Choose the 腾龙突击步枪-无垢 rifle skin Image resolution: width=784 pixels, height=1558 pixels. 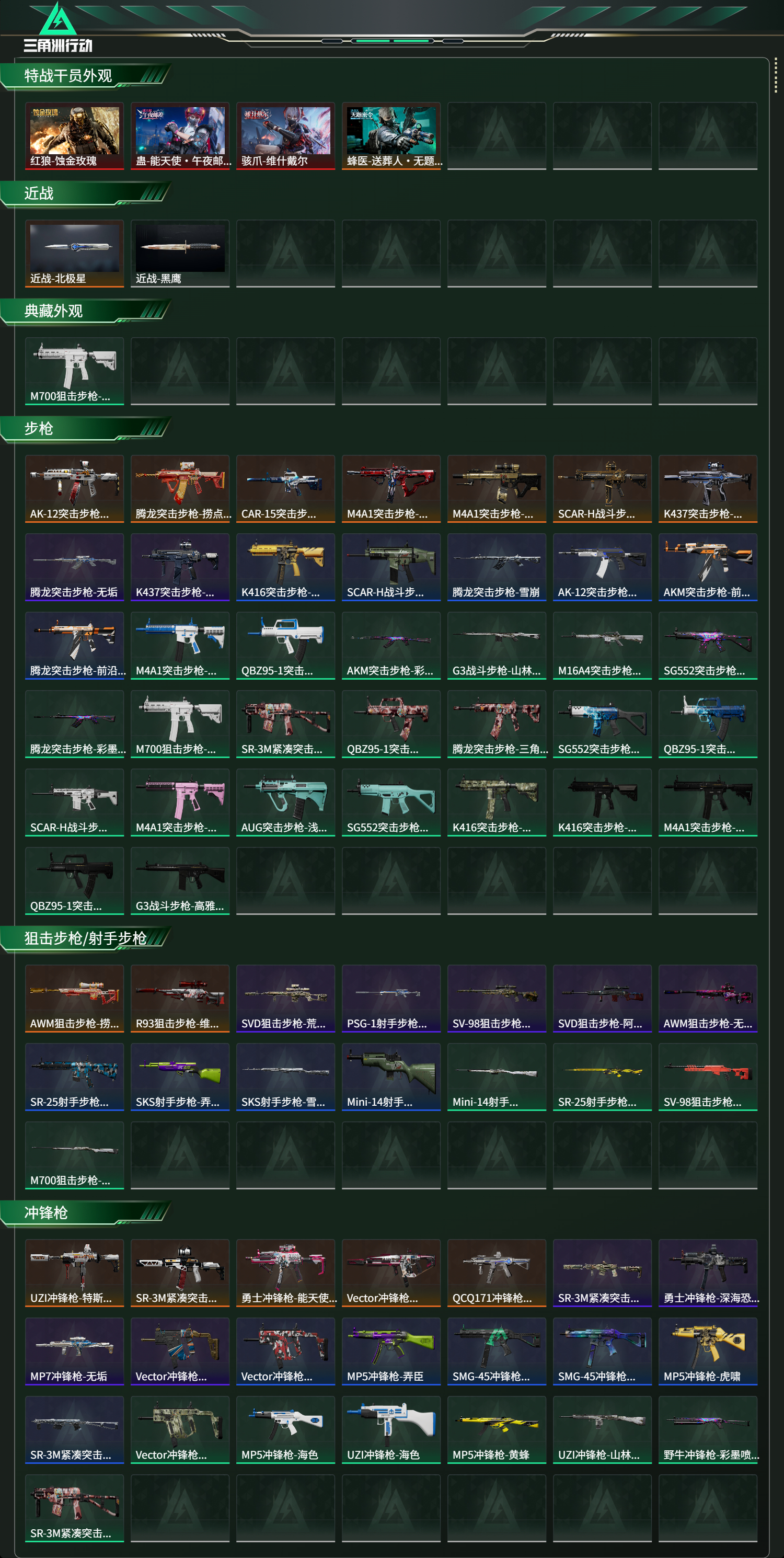[74, 567]
